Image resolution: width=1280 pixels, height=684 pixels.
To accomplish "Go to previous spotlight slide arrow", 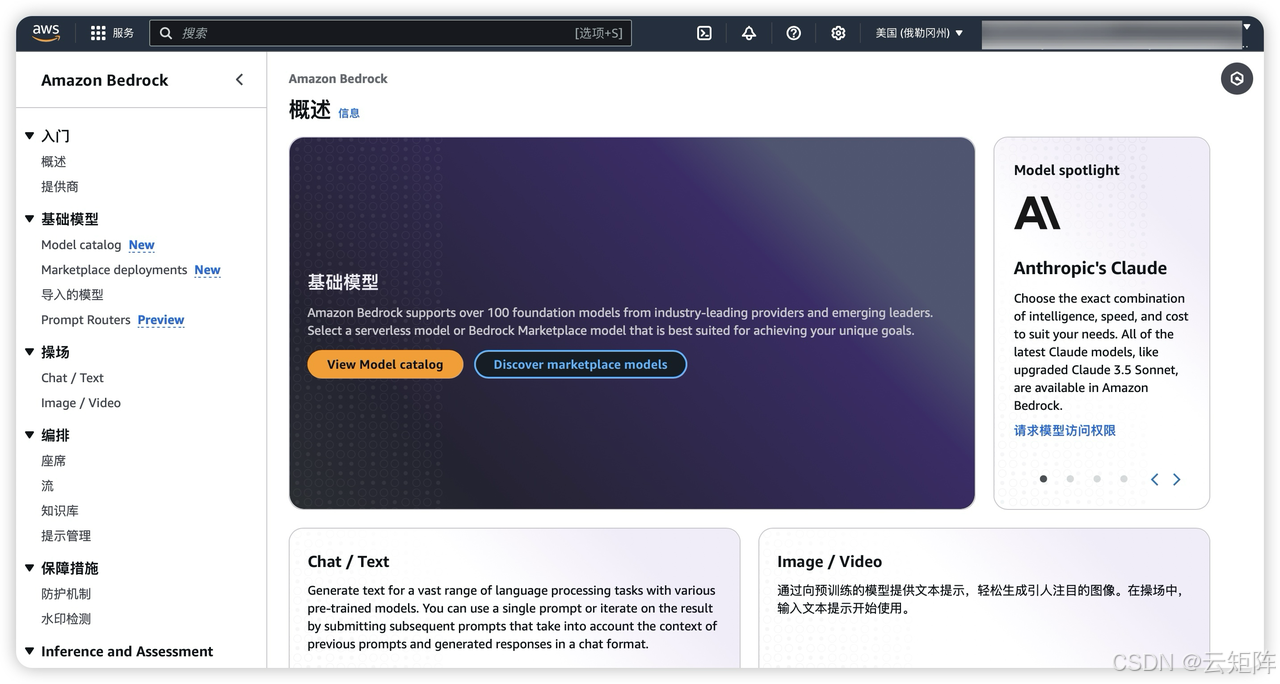I will point(1154,479).
